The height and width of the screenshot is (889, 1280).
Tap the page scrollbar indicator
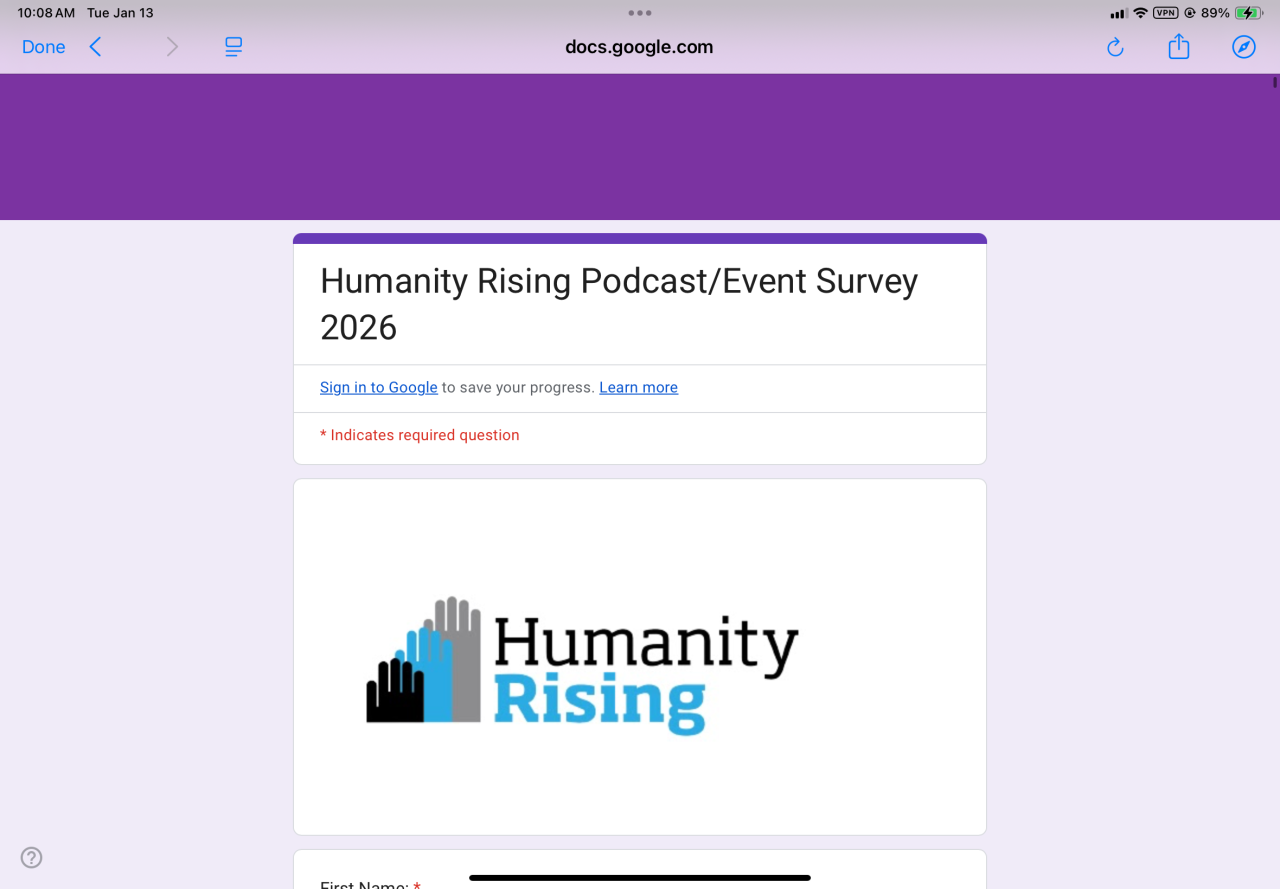1275,83
